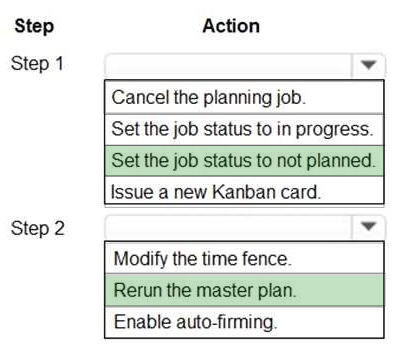Select 'Rerun the master plan.' option

point(244,290)
